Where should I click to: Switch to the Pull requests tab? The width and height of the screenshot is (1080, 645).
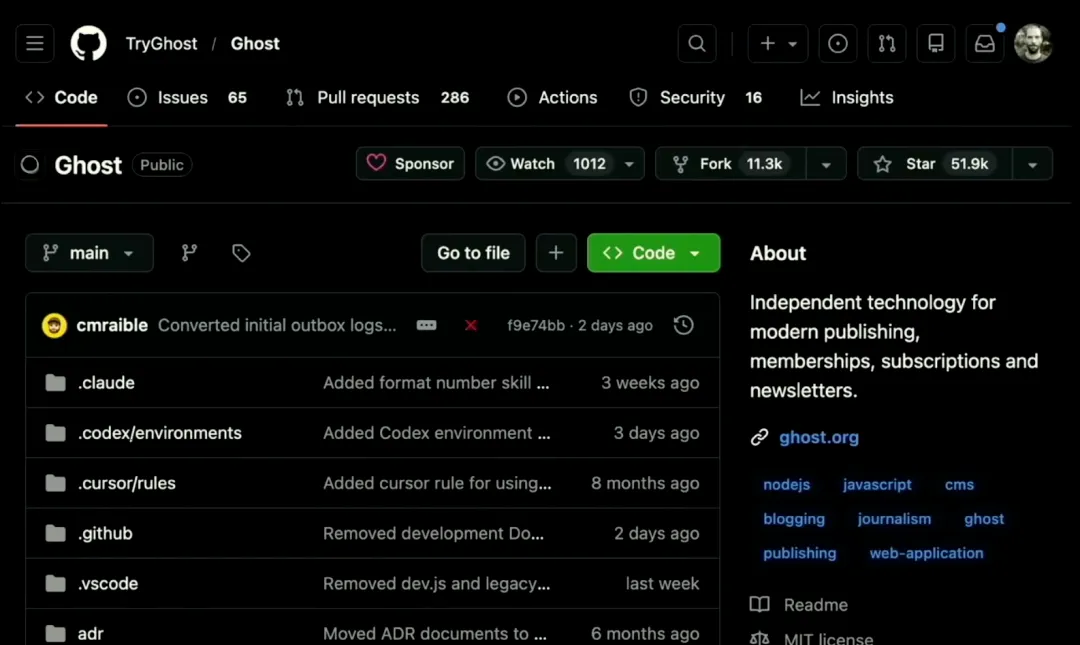tap(377, 98)
